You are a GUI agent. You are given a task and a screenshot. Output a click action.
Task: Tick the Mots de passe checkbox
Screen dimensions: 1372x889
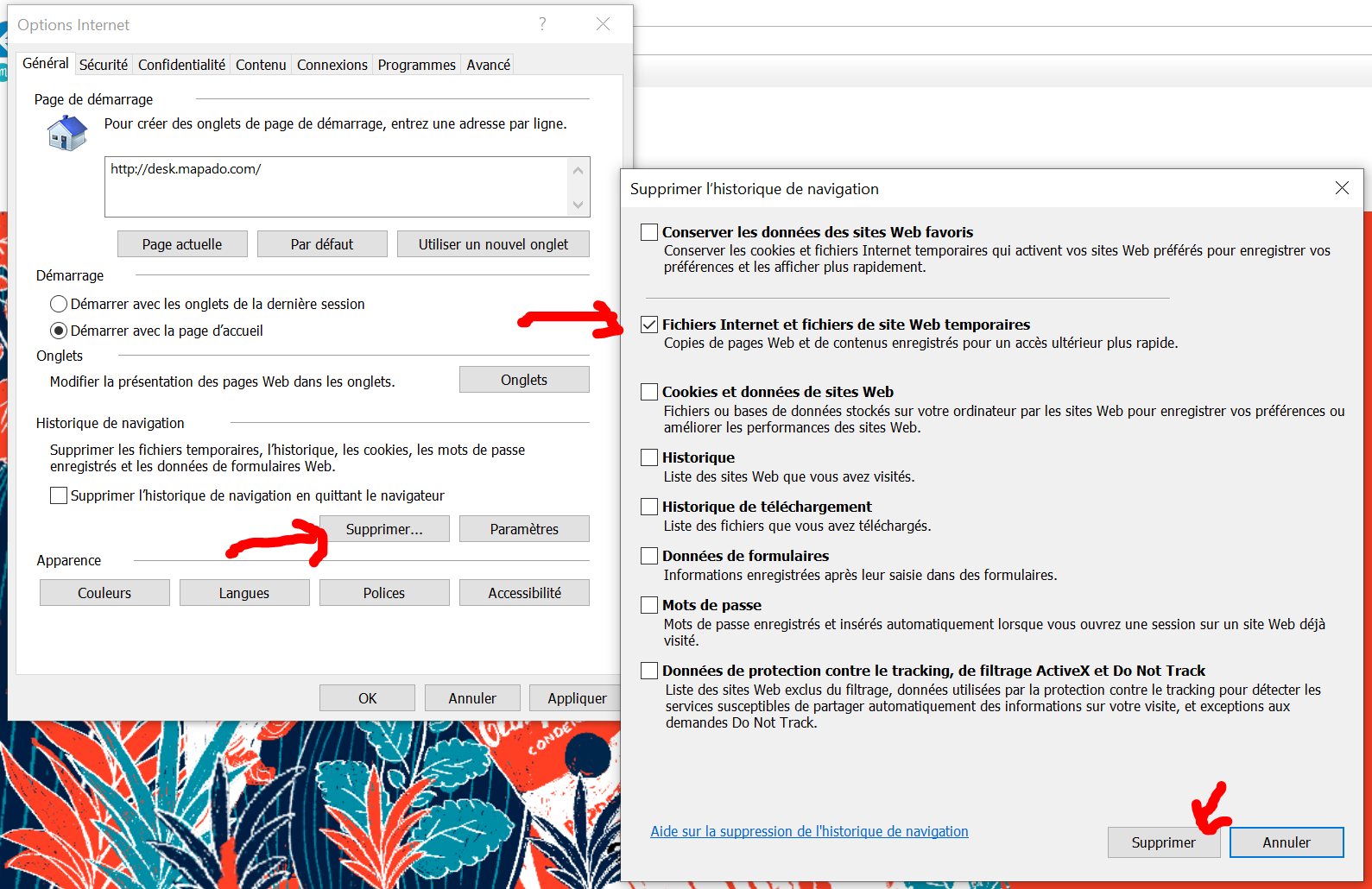pos(649,605)
